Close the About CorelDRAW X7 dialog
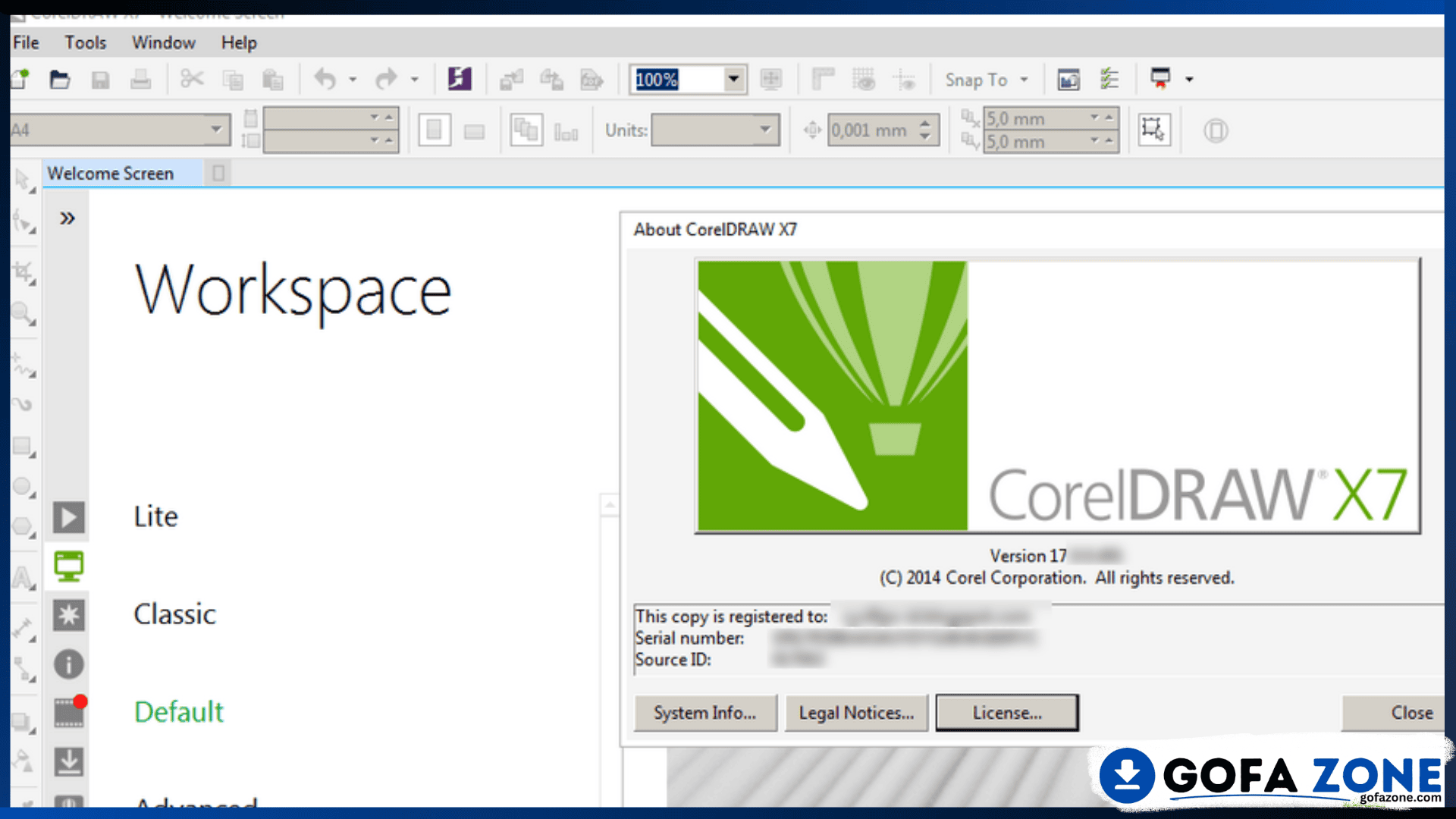Screen dimensions: 1456x819 (1395, 713)
